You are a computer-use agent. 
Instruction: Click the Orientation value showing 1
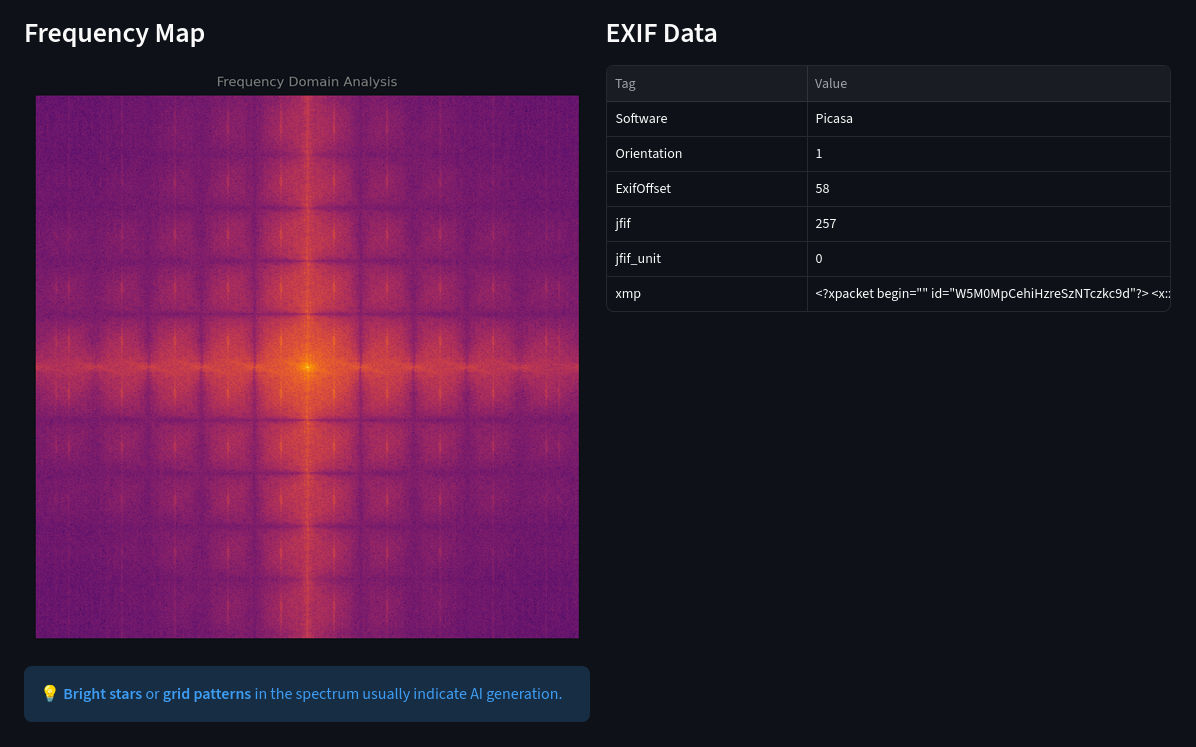coord(819,153)
